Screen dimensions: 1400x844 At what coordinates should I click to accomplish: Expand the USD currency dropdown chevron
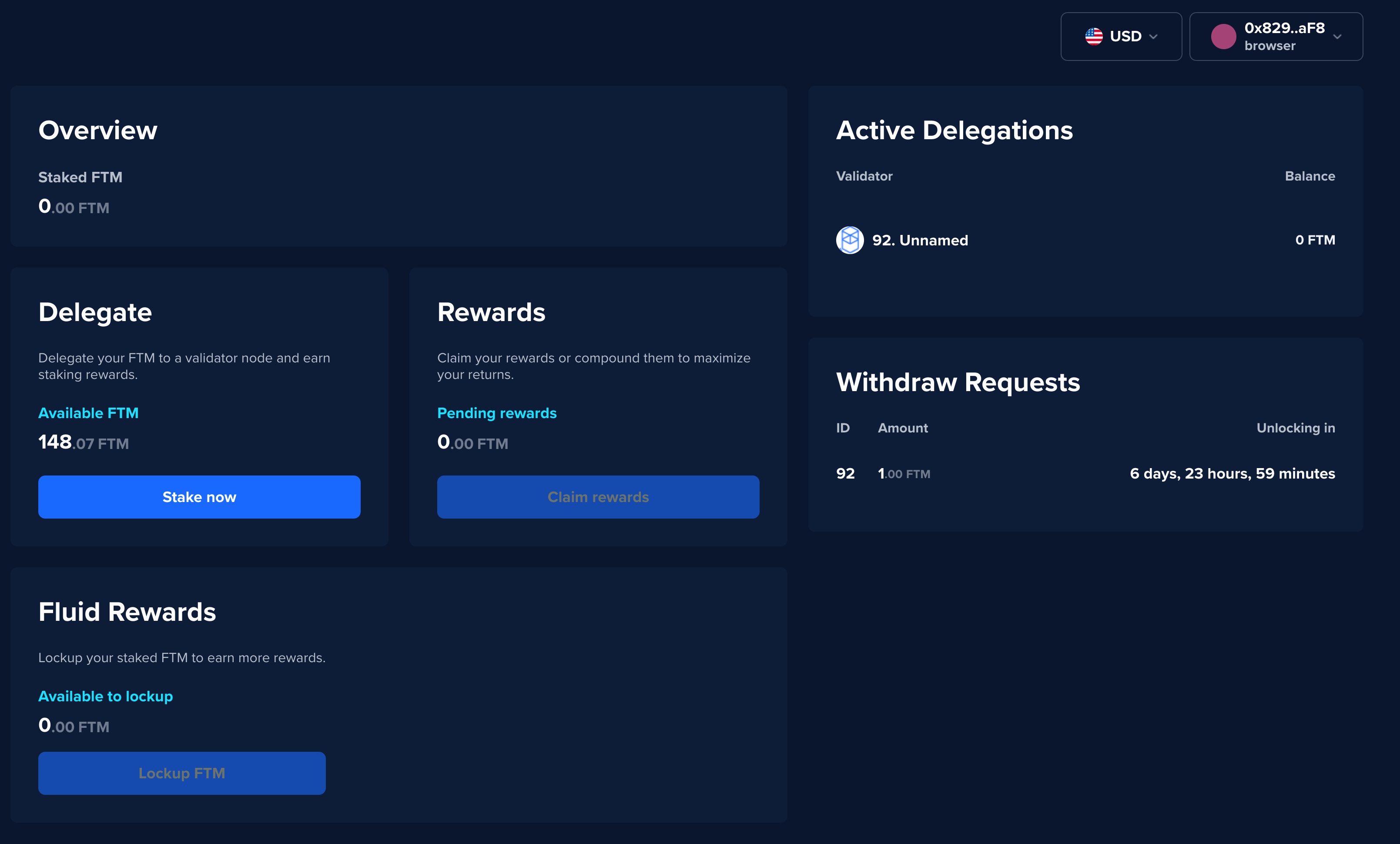pyautogui.click(x=1153, y=37)
